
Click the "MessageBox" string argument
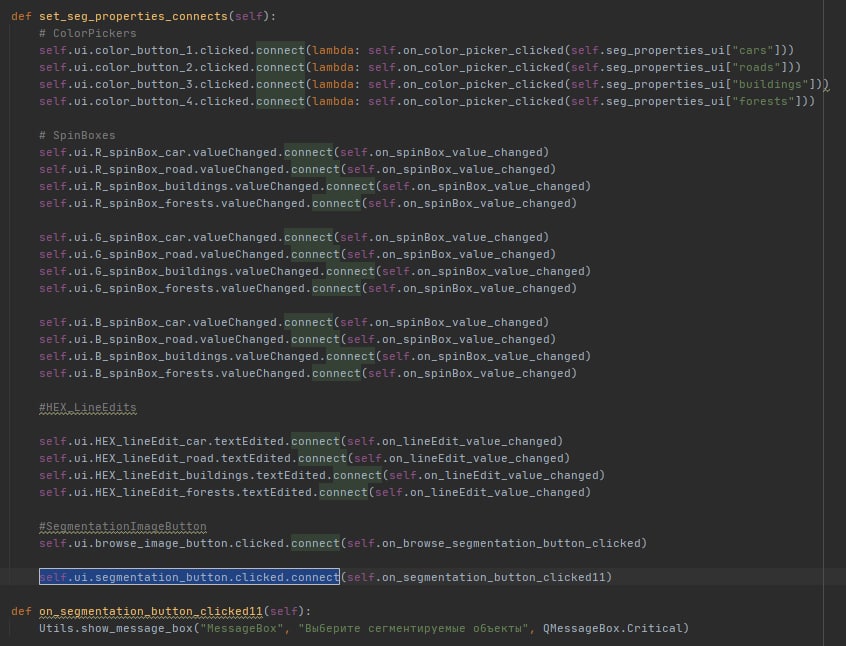[242, 628]
